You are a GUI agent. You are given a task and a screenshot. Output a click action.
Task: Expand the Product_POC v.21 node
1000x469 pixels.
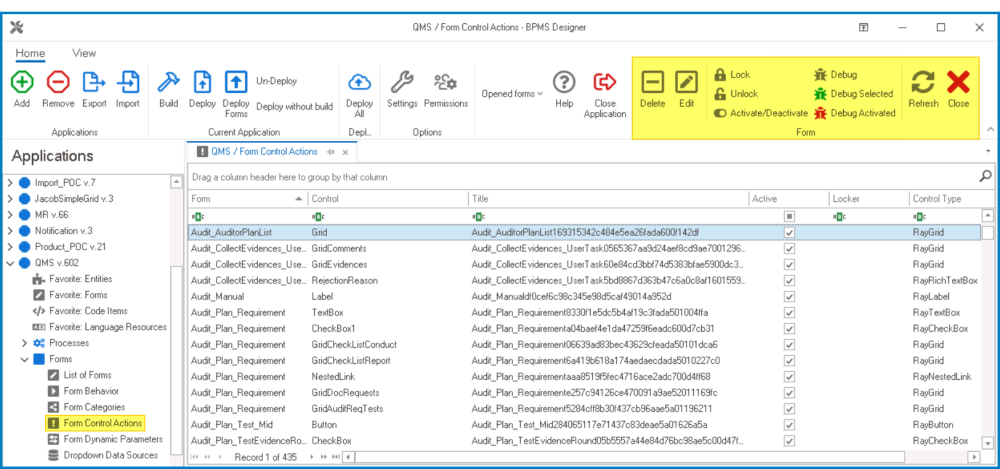10,246
